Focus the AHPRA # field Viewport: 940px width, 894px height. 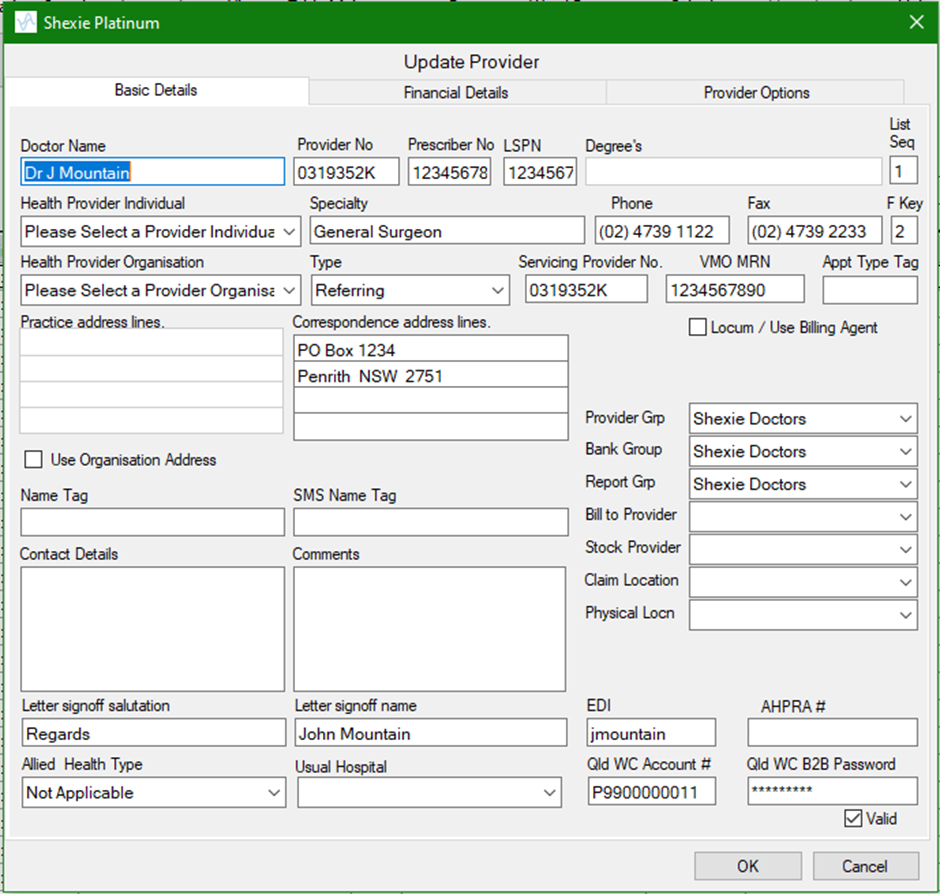click(x=832, y=732)
